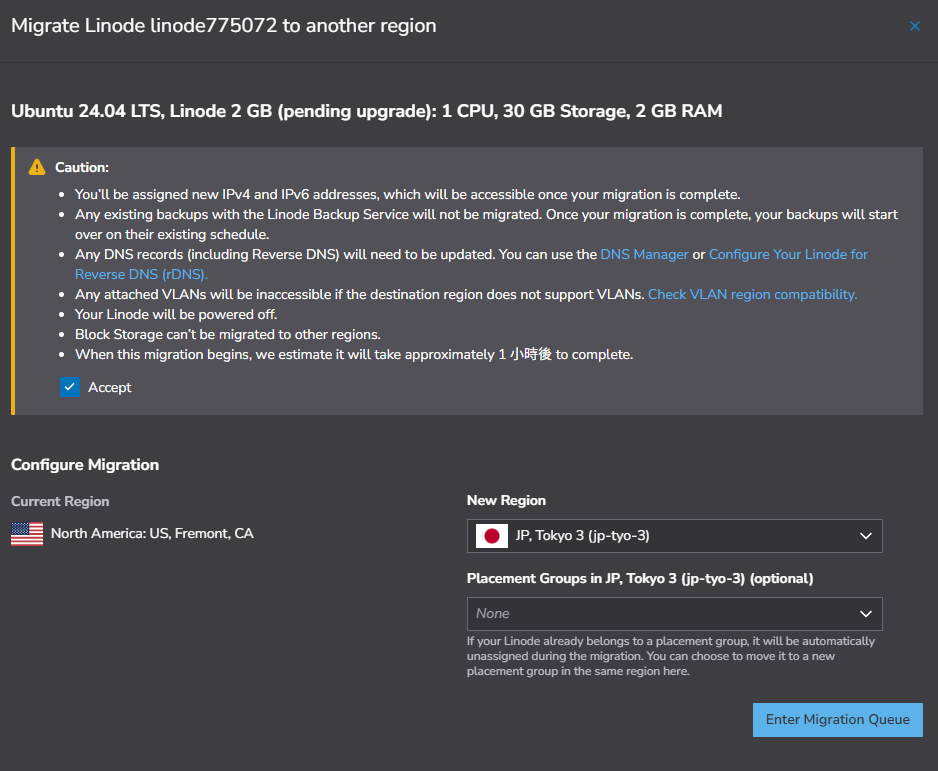Click the US flag icon beside Fremont
Screen dimensions: 938x771
(26, 533)
